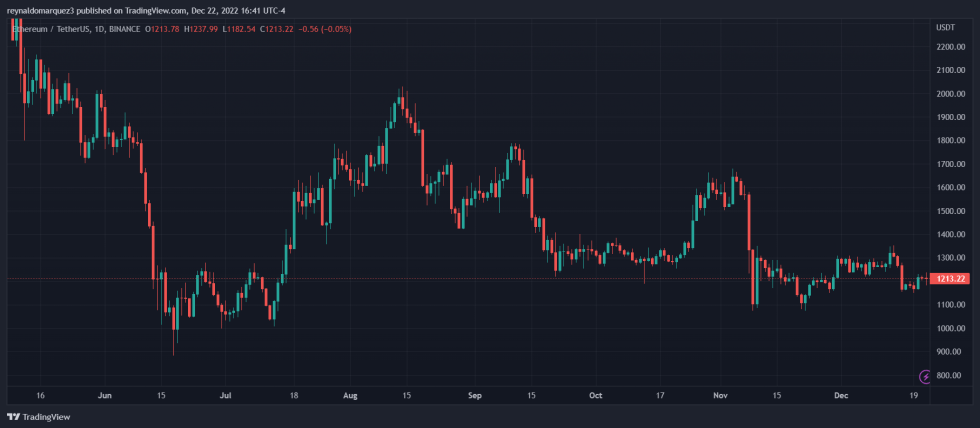Click the Oct label on the date axis
This screenshot has width=980, height=428.
point(596,396)
